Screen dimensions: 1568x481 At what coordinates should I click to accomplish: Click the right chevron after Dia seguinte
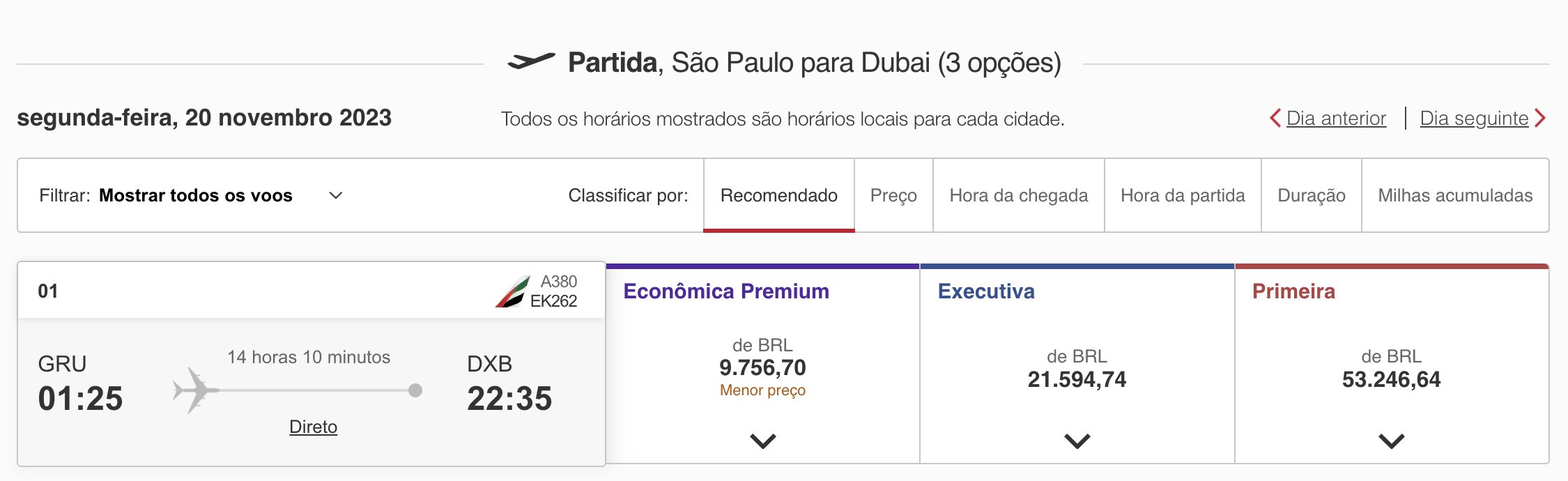1540,119
